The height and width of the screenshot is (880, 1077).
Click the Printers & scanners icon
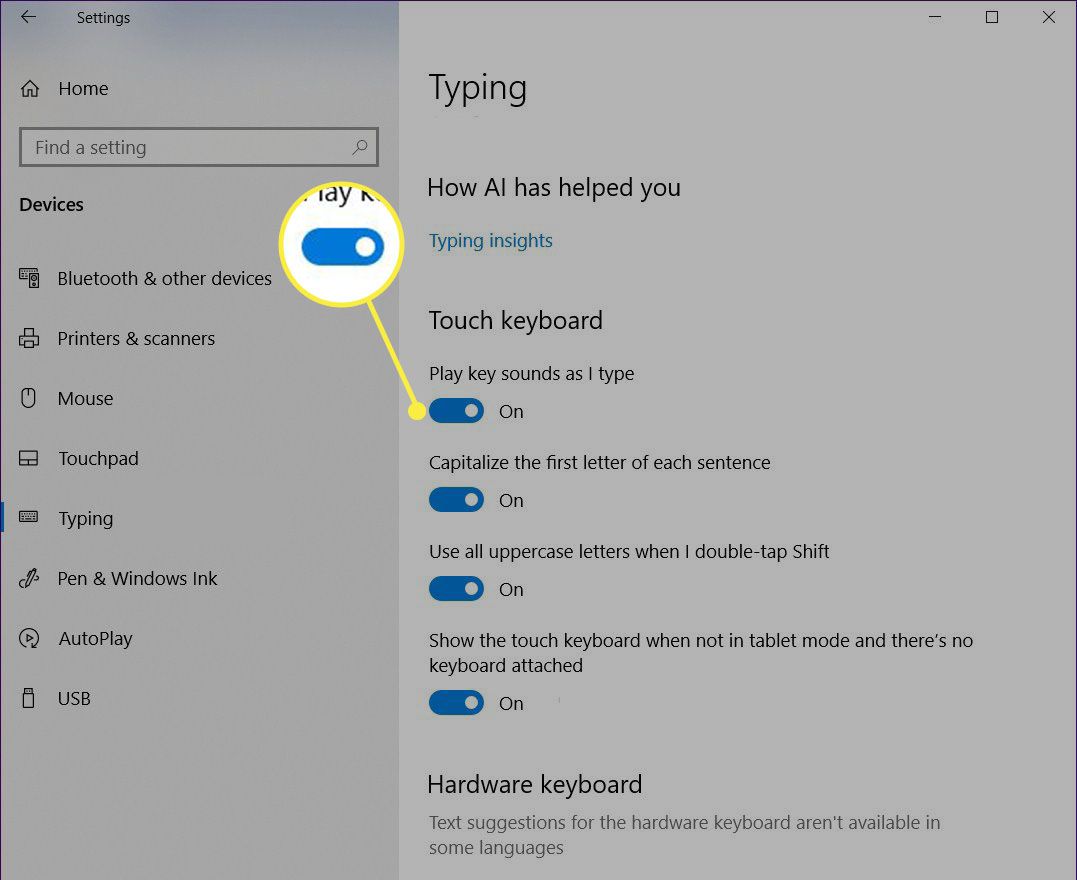click(29, 338)
